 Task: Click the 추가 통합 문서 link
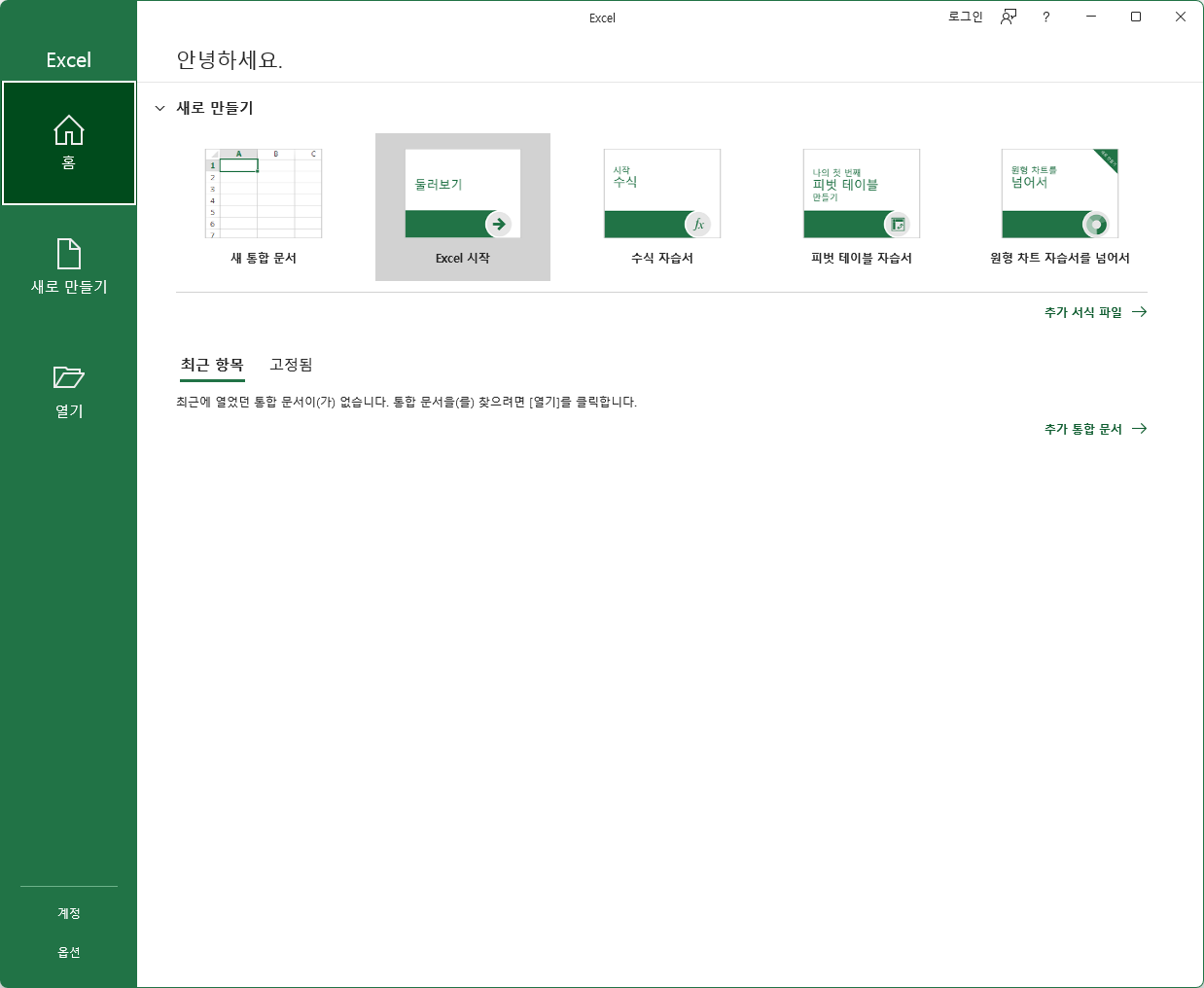point(1096,429)
